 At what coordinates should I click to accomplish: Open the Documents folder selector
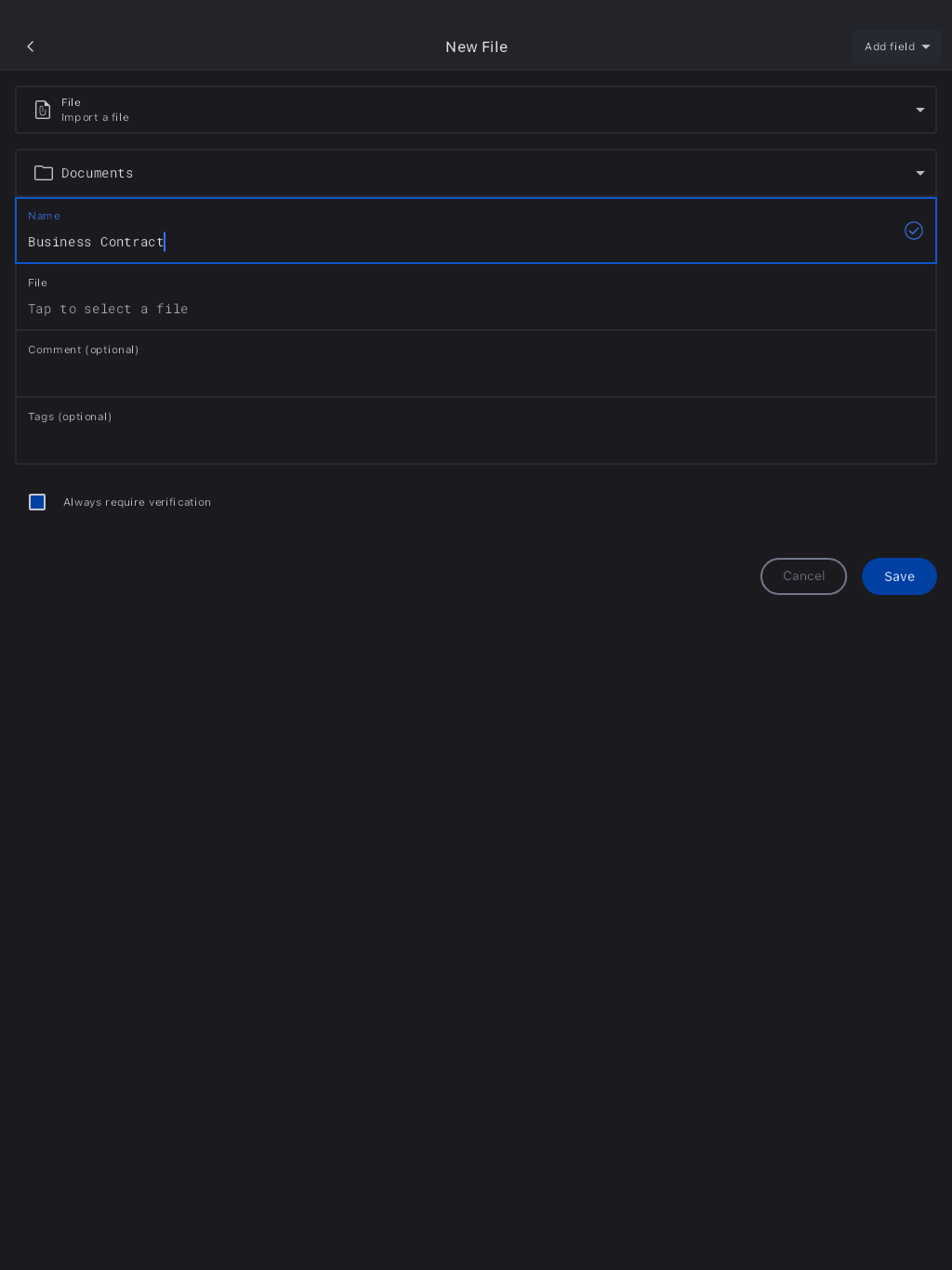coord(465,173)
